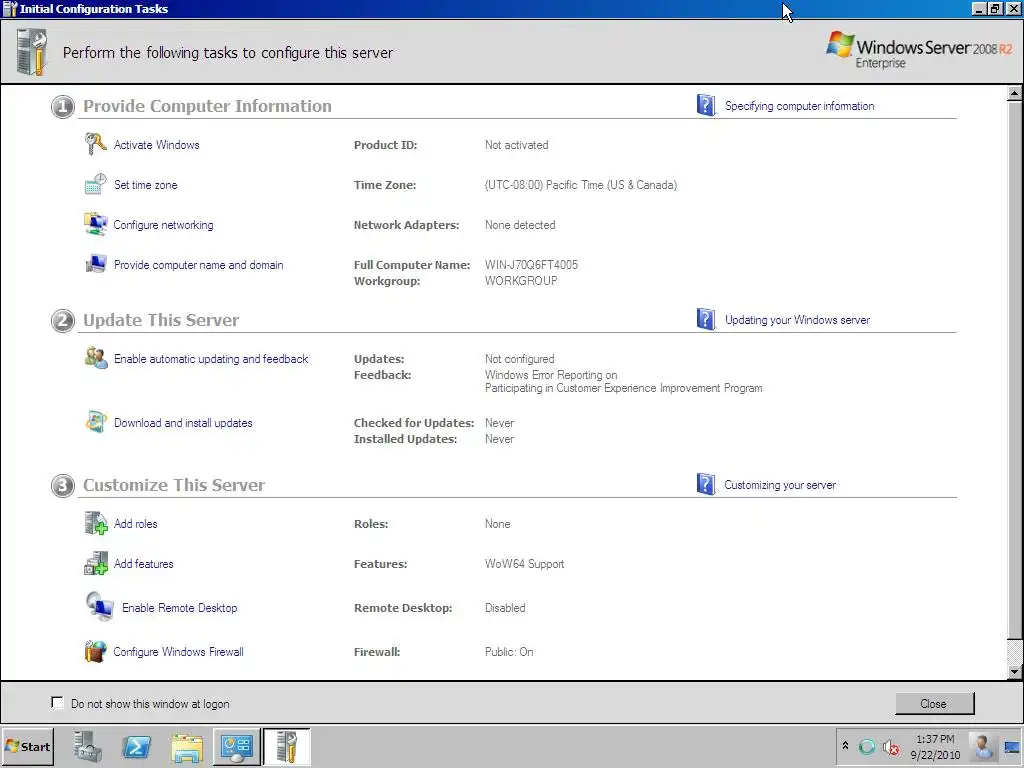The image size is (1024, 768).
Task: Click the 'WORKGROUP' value
Action: [521, 281]
